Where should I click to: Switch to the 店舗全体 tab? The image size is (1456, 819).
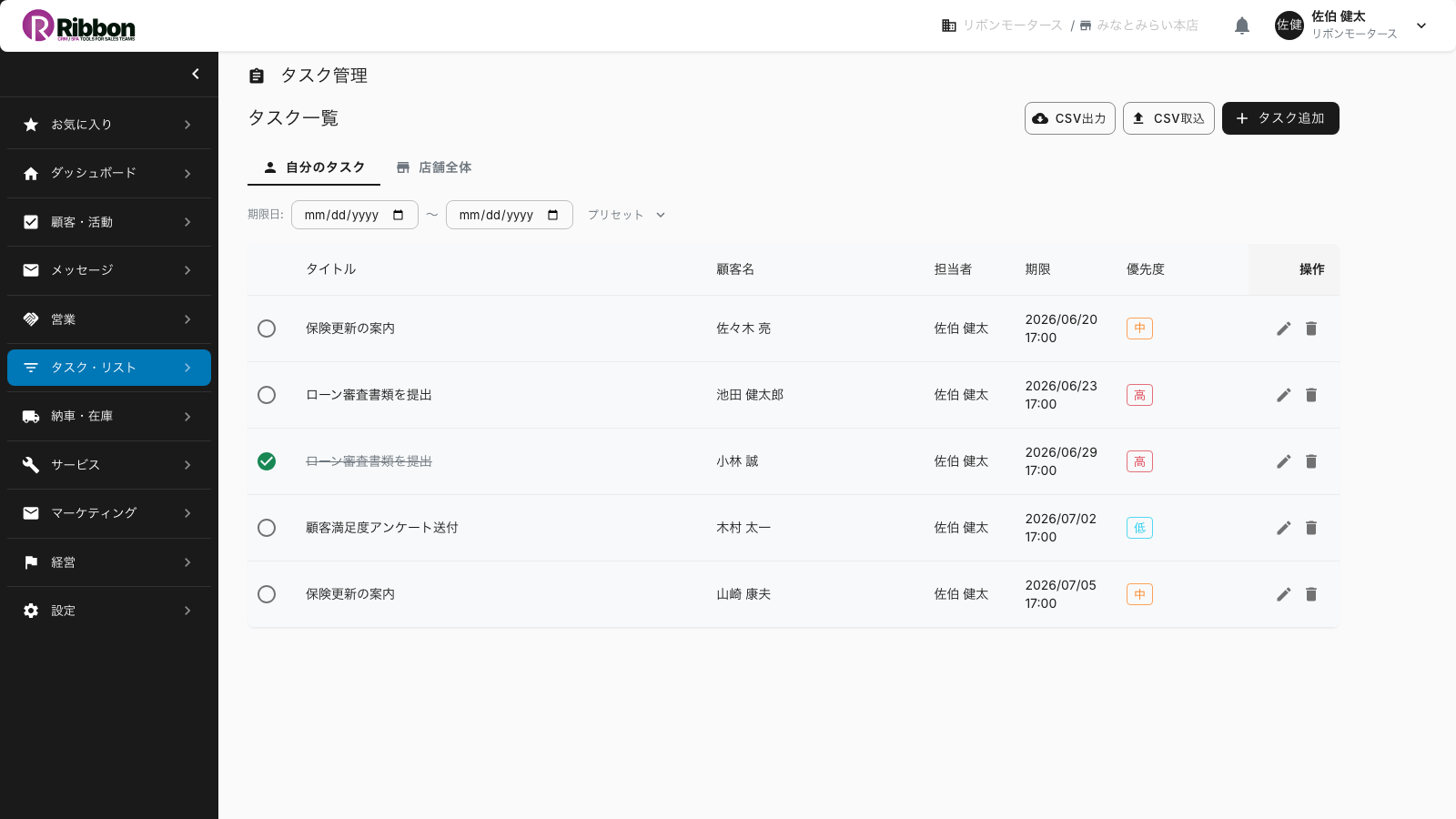(x=434, y=167)
